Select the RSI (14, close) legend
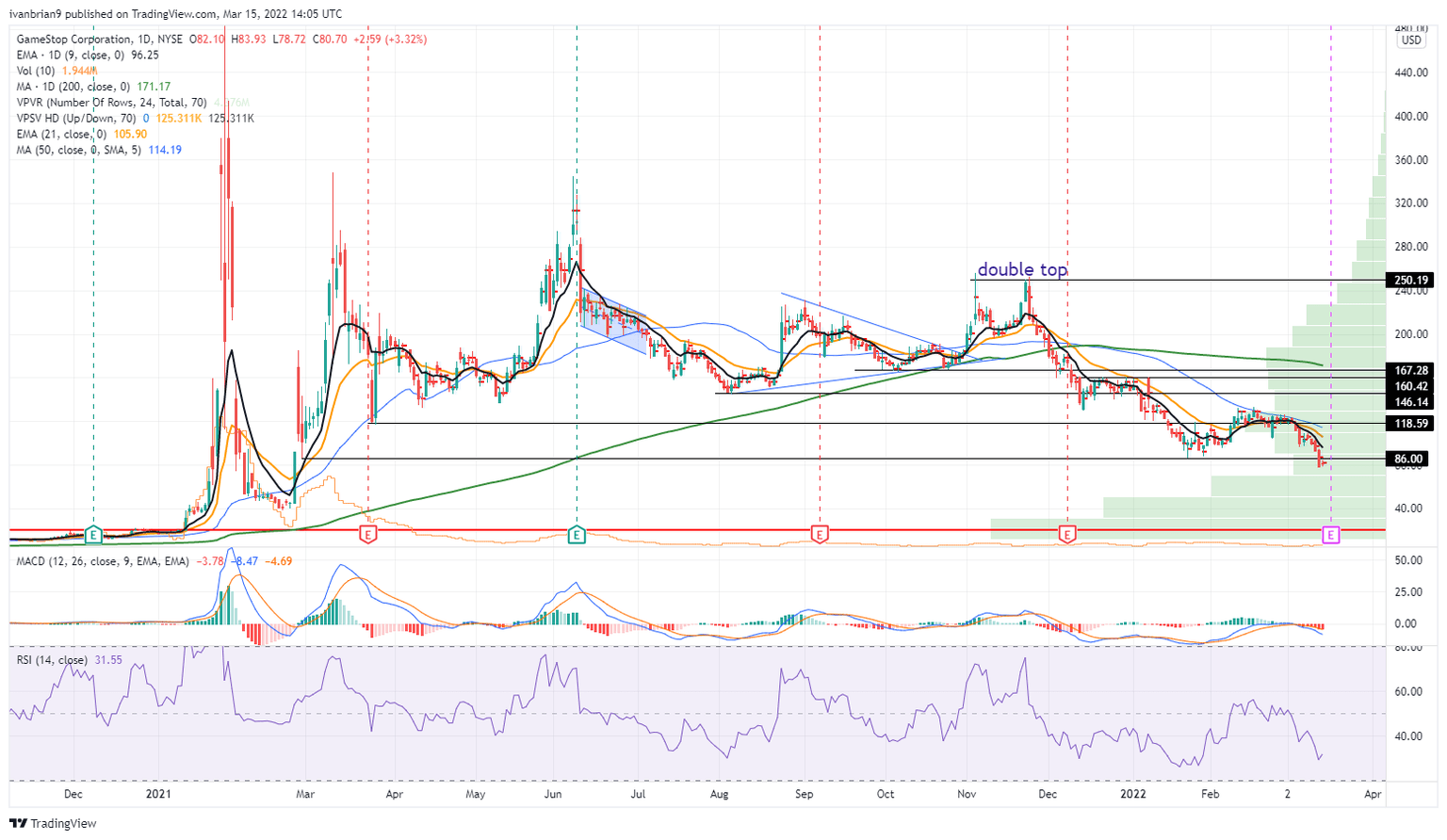This screenshot has height=840, width=1447. point(70,660)
